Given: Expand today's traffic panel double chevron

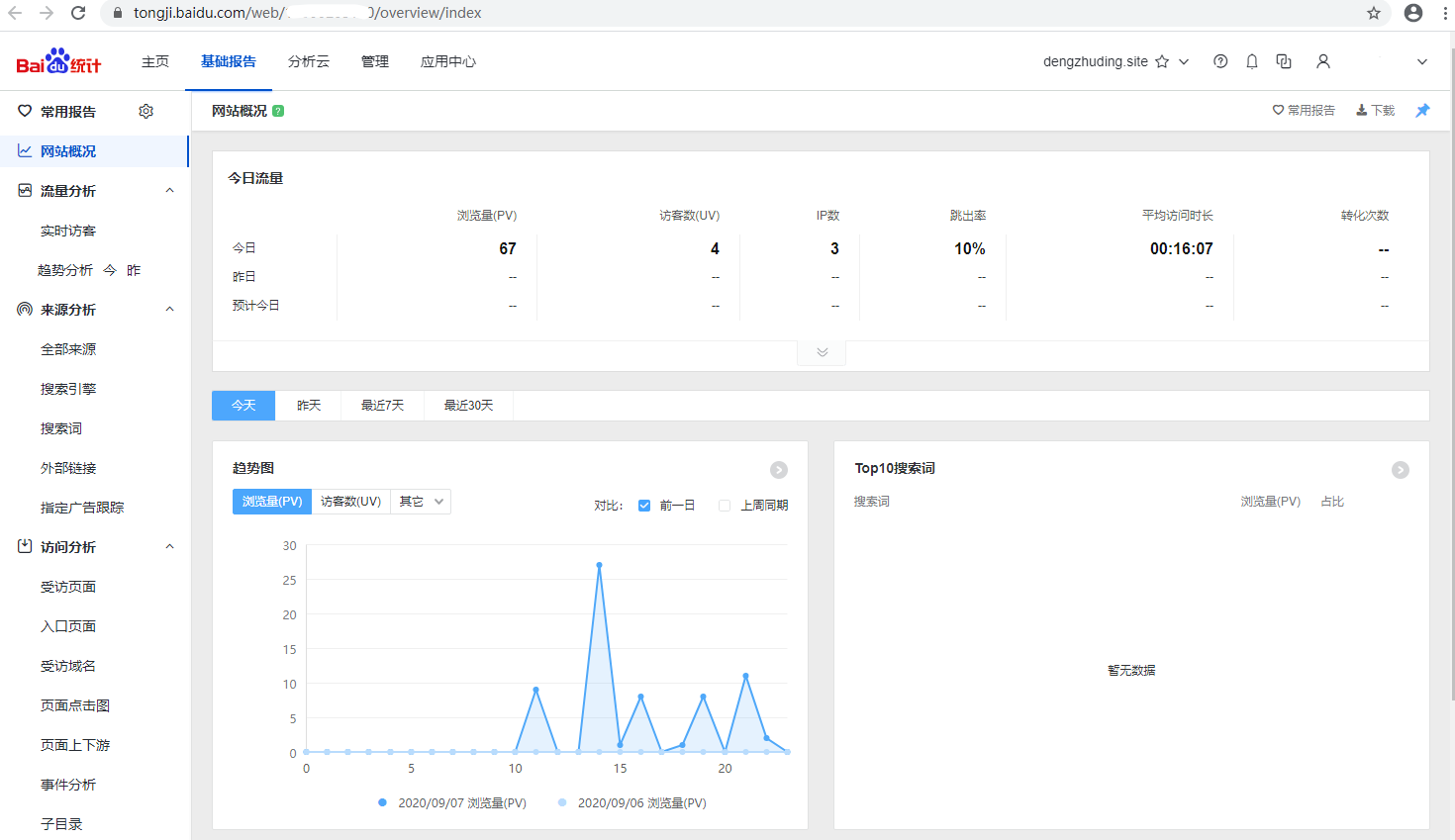Looking at the screenshot, I should [822, 352].
